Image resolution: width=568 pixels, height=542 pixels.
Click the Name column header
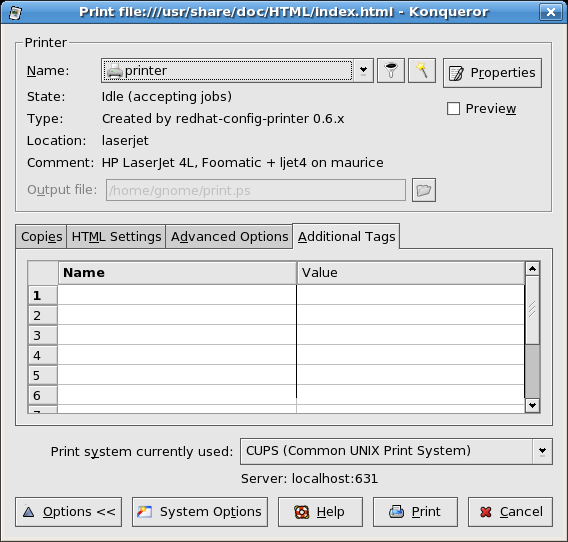[x=178, y=273]
